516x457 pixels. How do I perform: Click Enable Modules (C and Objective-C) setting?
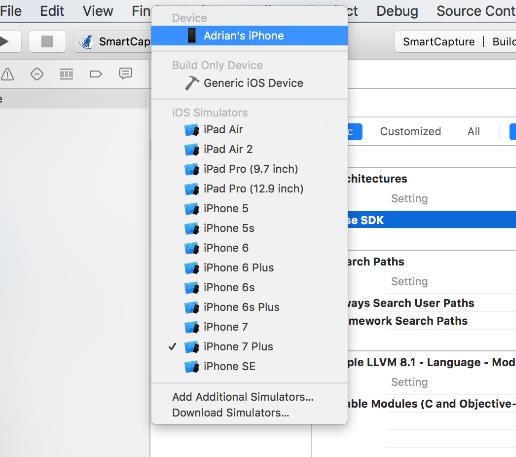click(x=432, y=404)
